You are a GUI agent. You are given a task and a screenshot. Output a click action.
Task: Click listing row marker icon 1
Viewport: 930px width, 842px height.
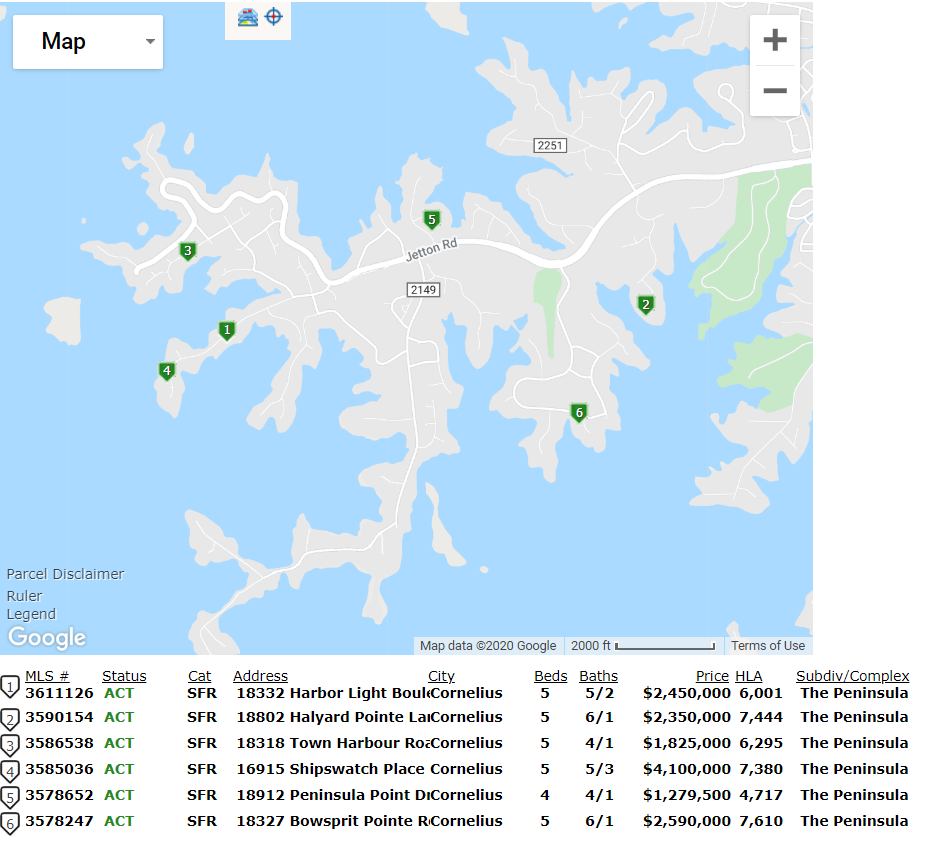[x=10, y=687]
